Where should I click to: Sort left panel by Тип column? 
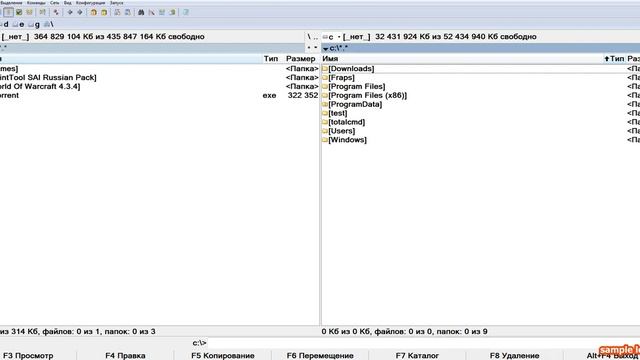(x=271, y=59)
